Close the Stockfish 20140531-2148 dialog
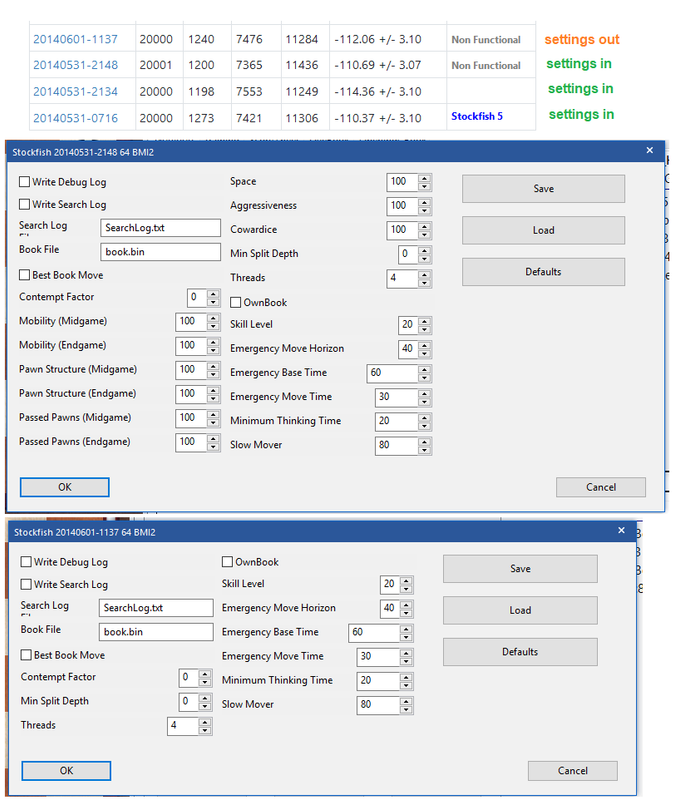Screen dimensions: 675x800 649,151
